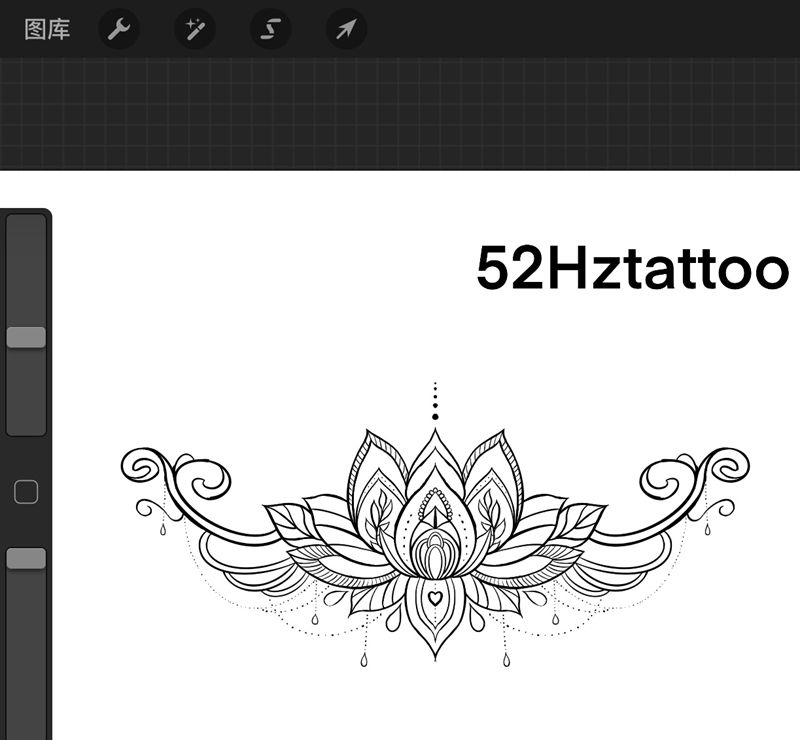Click the 52Hztattoo text on canvas
This screenshot has height=740, width=800.
coord(632,268)
